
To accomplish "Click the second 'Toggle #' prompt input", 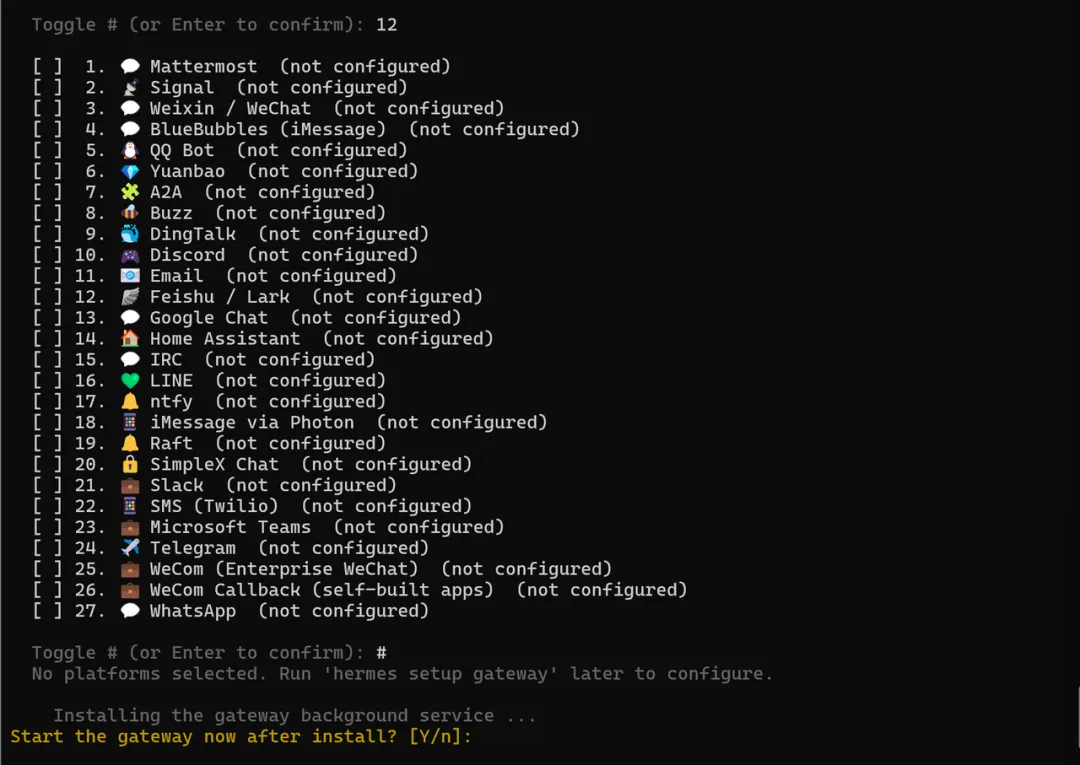I will (209, 653).
